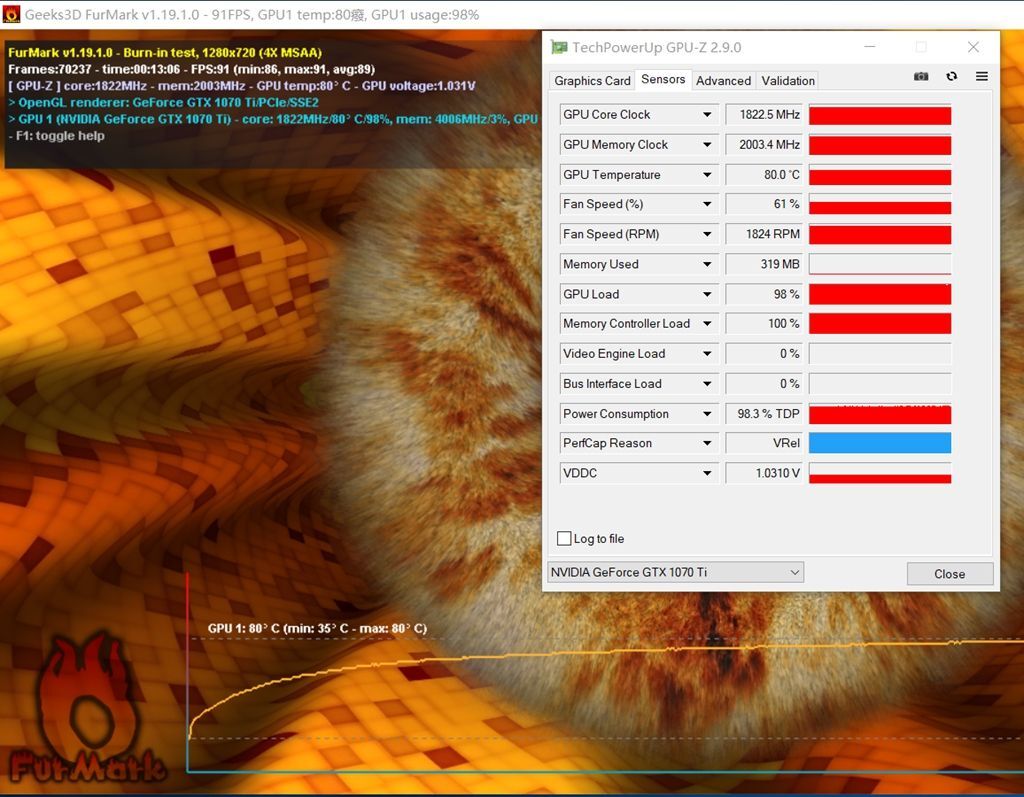Click the 98.3 % TDP value
Viewport: 1024px width, 797px height.
[764, 414]
